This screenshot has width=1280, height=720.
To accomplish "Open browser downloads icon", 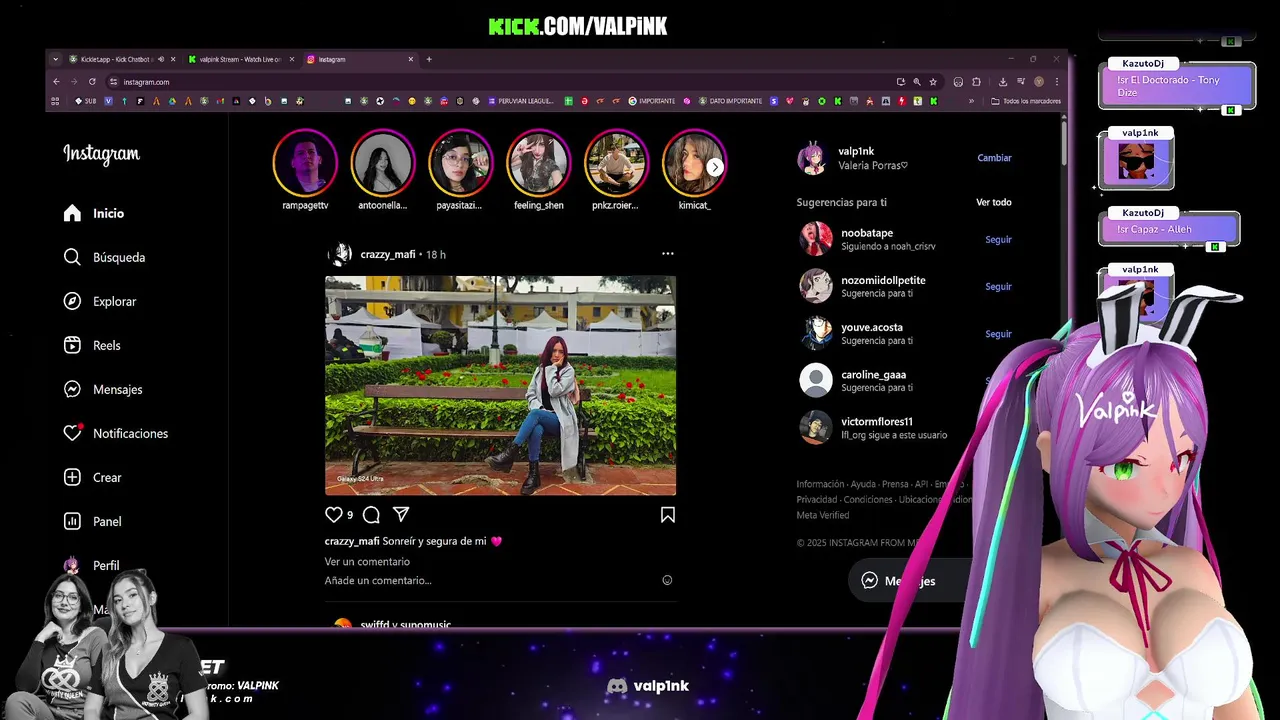I will 1004,82.
